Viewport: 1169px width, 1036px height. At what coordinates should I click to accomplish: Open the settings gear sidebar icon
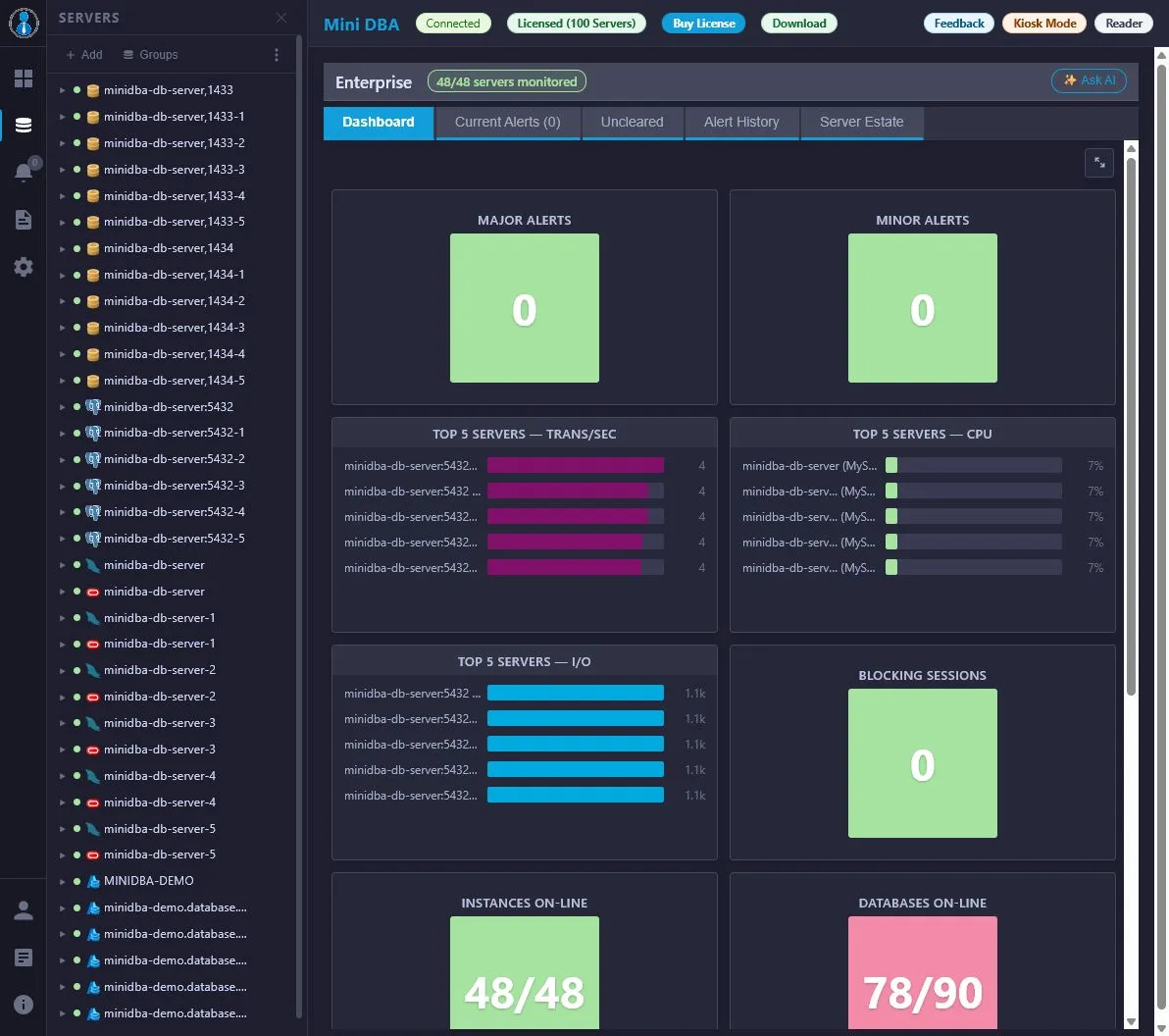[24, 267]
